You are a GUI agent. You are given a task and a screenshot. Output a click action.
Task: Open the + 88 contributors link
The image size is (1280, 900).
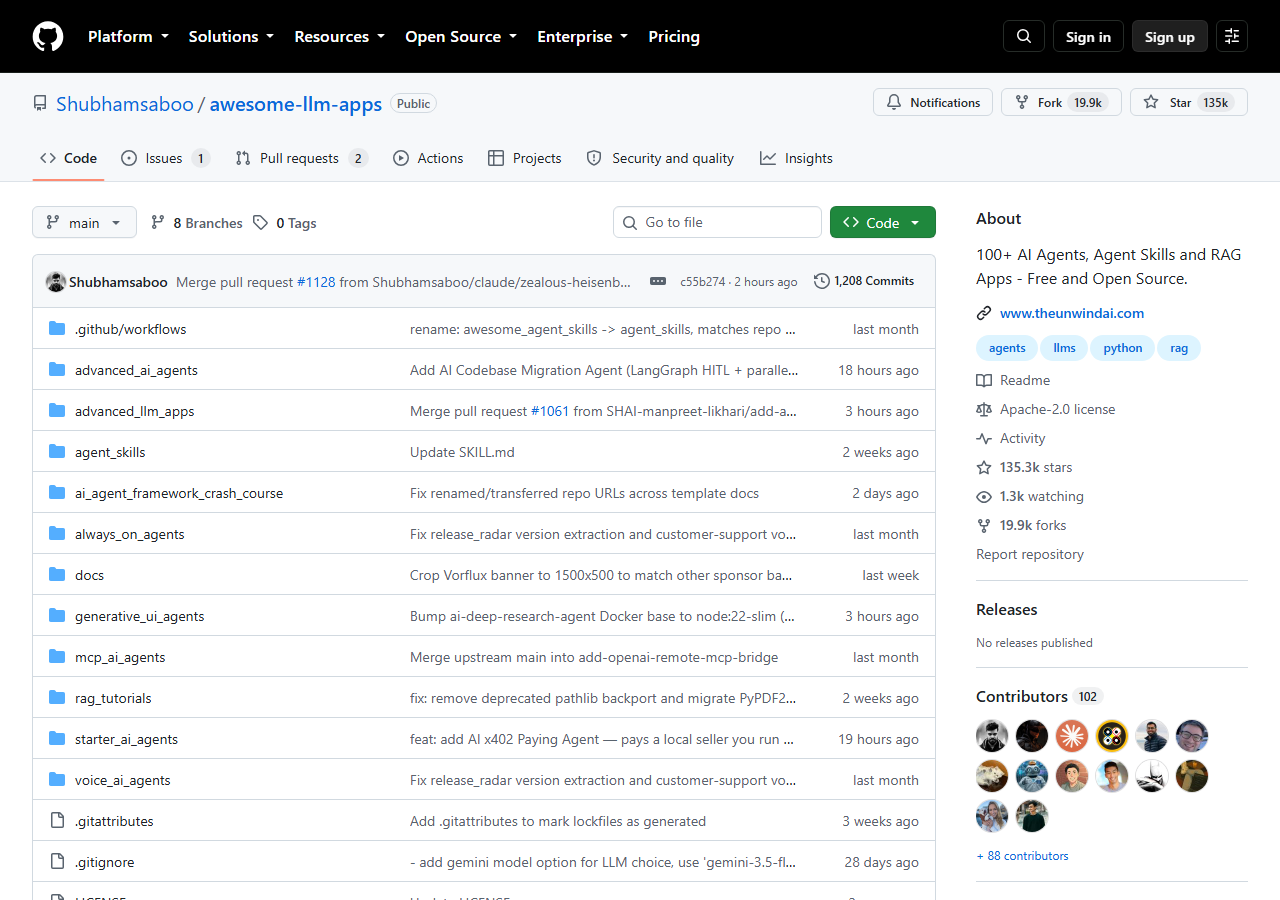1022,856
